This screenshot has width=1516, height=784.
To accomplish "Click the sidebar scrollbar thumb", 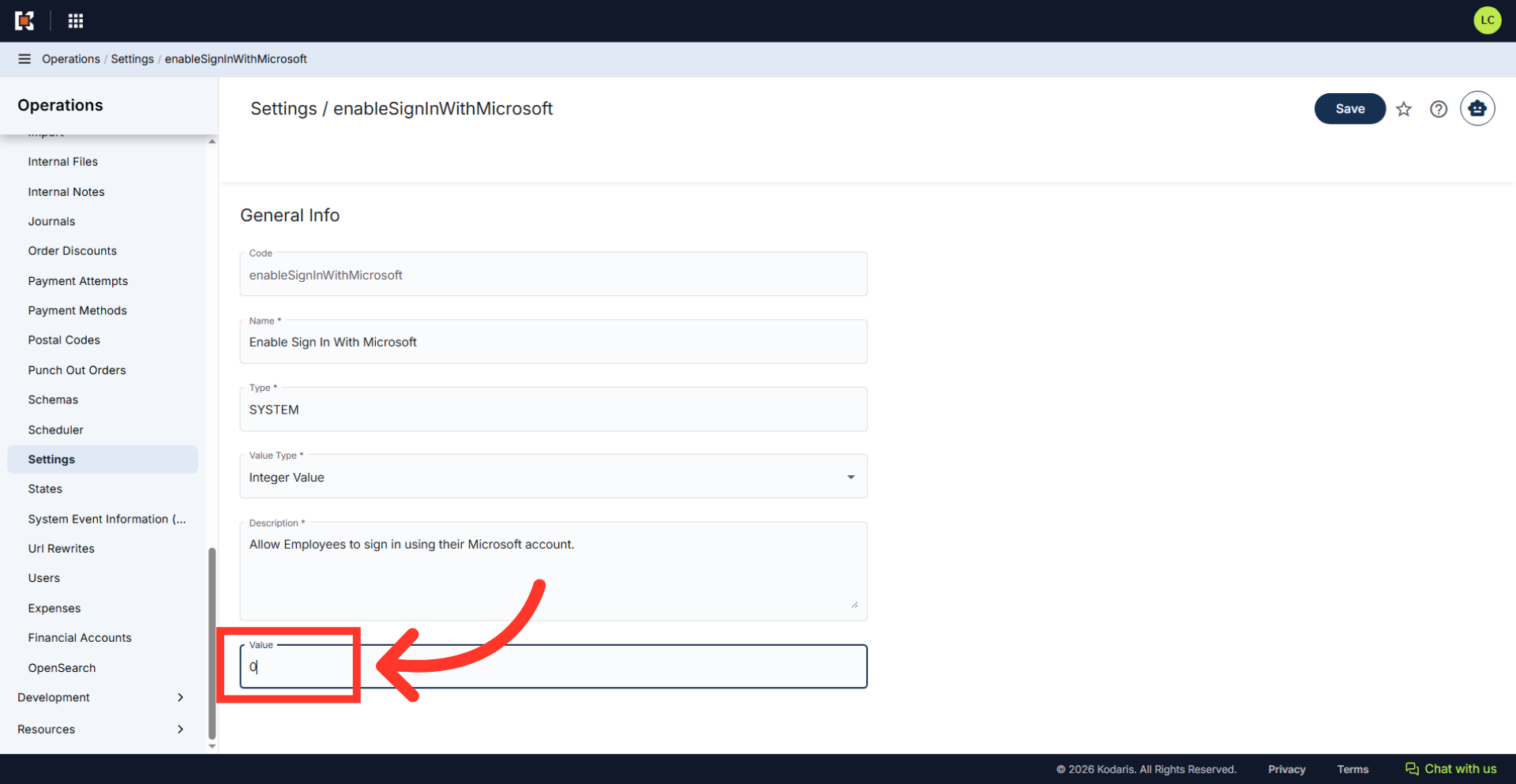I will (x=212, y=643).
